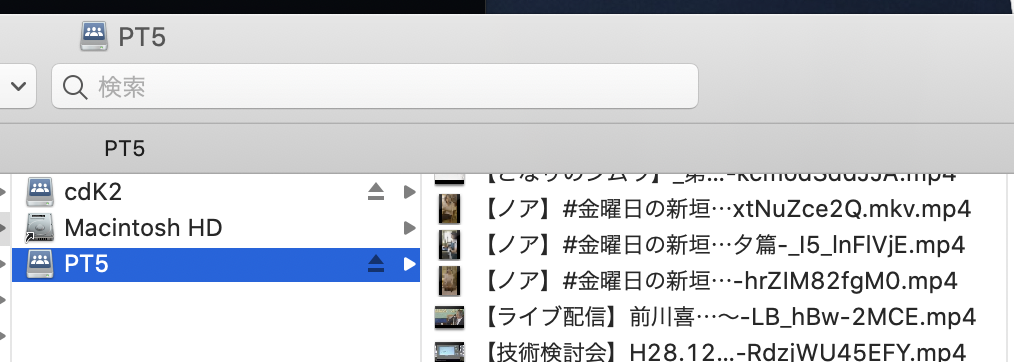Open the dropdown chevron left of search
The image size is (1014, 362).
point(18,86)
